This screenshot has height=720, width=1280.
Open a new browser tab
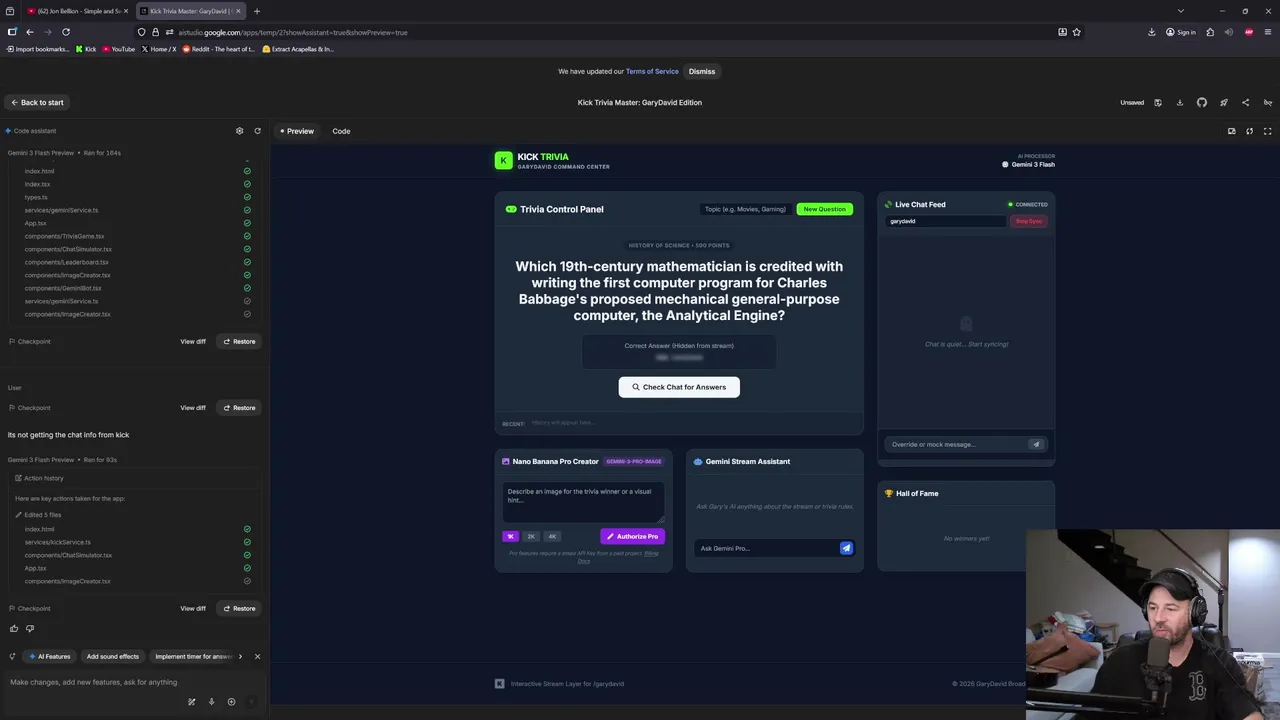tap(256, 11)
